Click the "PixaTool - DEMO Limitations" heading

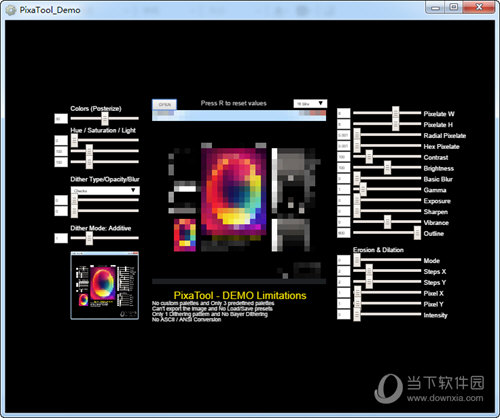click(240, 295)
